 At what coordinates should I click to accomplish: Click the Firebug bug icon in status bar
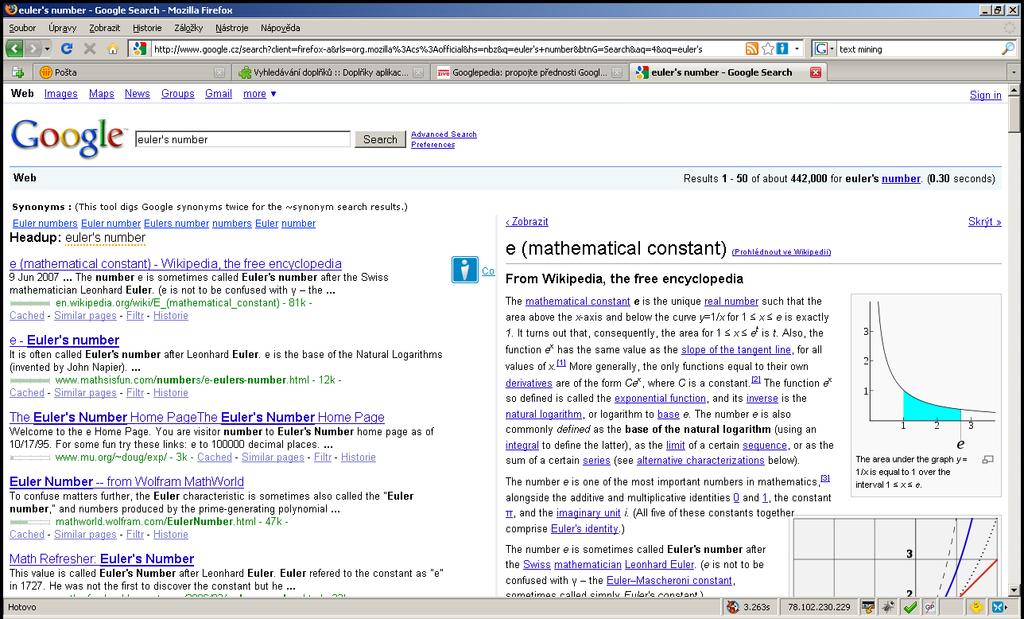(889, 607)
